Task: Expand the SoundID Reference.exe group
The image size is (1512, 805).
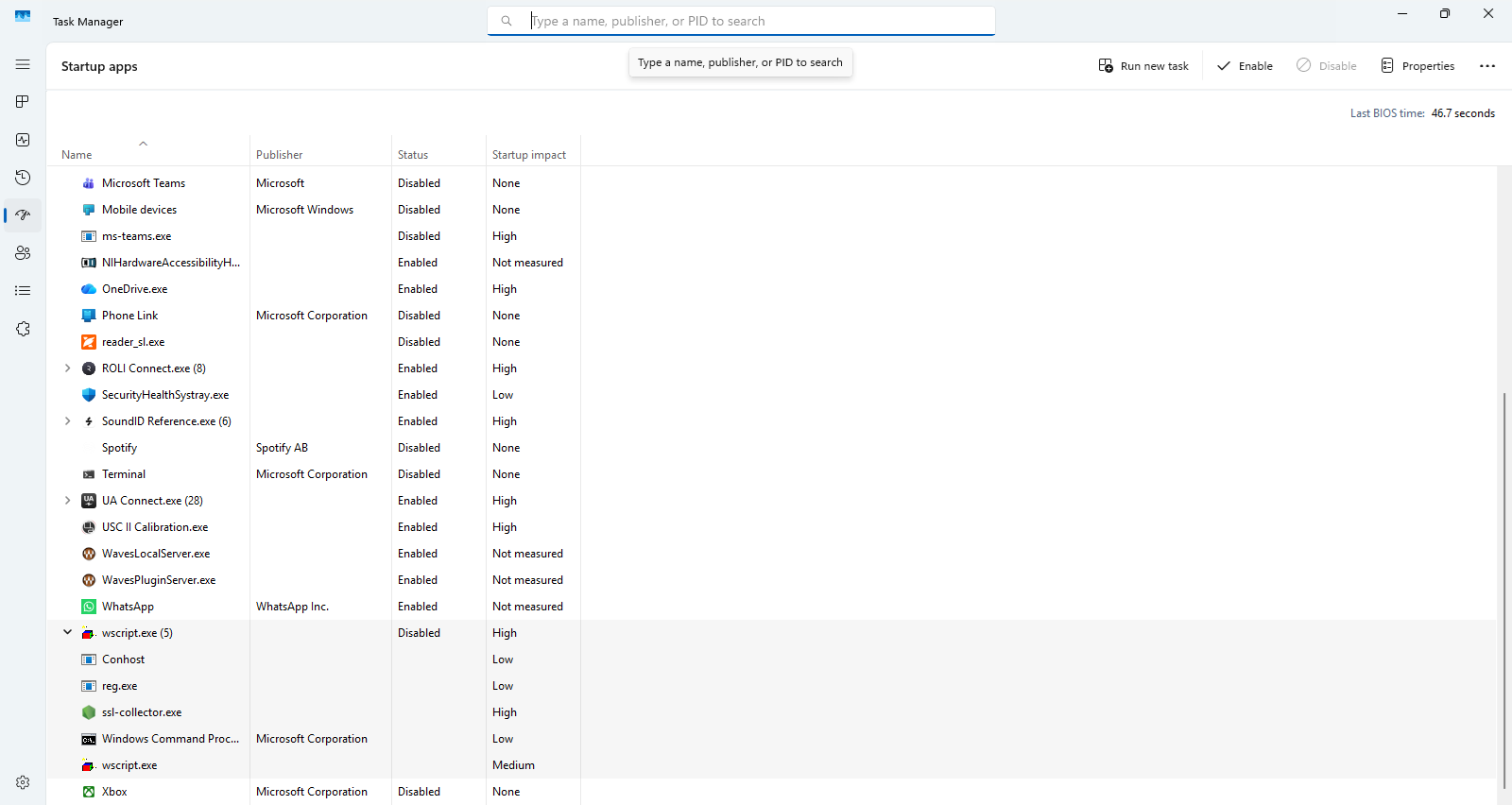Action: coord(67,421)
